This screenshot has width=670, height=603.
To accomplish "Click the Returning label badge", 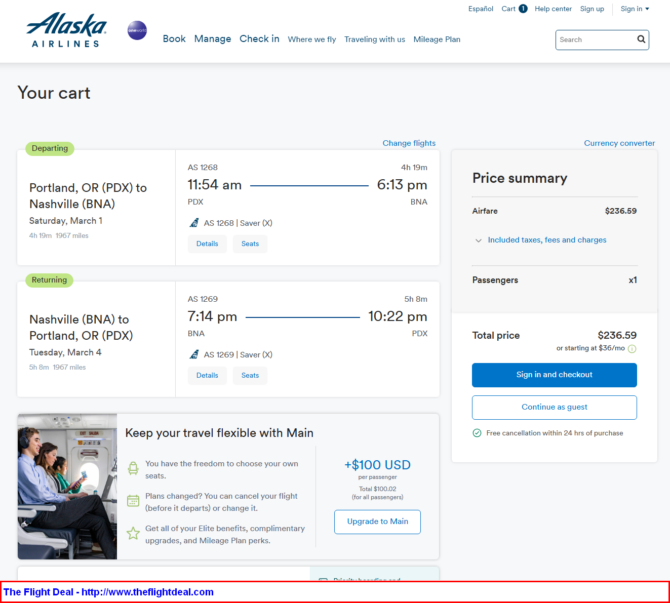I will click(x=49, y=280).
